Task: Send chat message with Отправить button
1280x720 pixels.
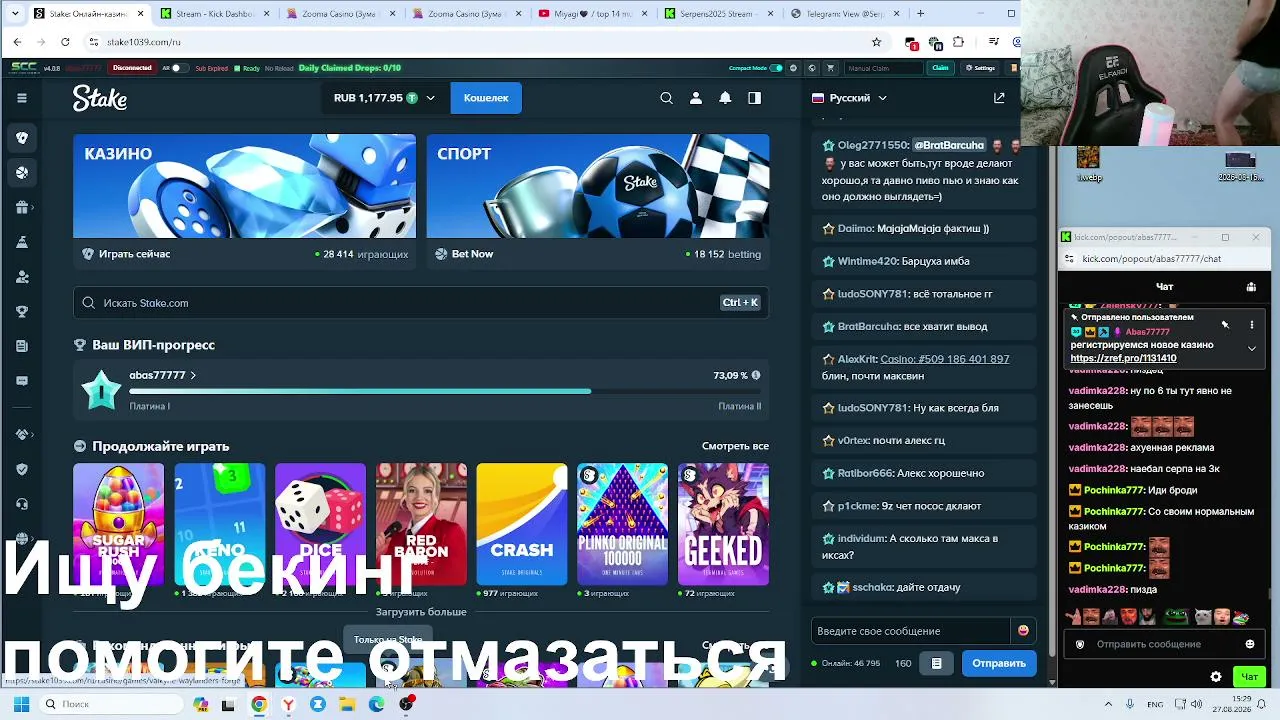Action: tap(999, 663)
